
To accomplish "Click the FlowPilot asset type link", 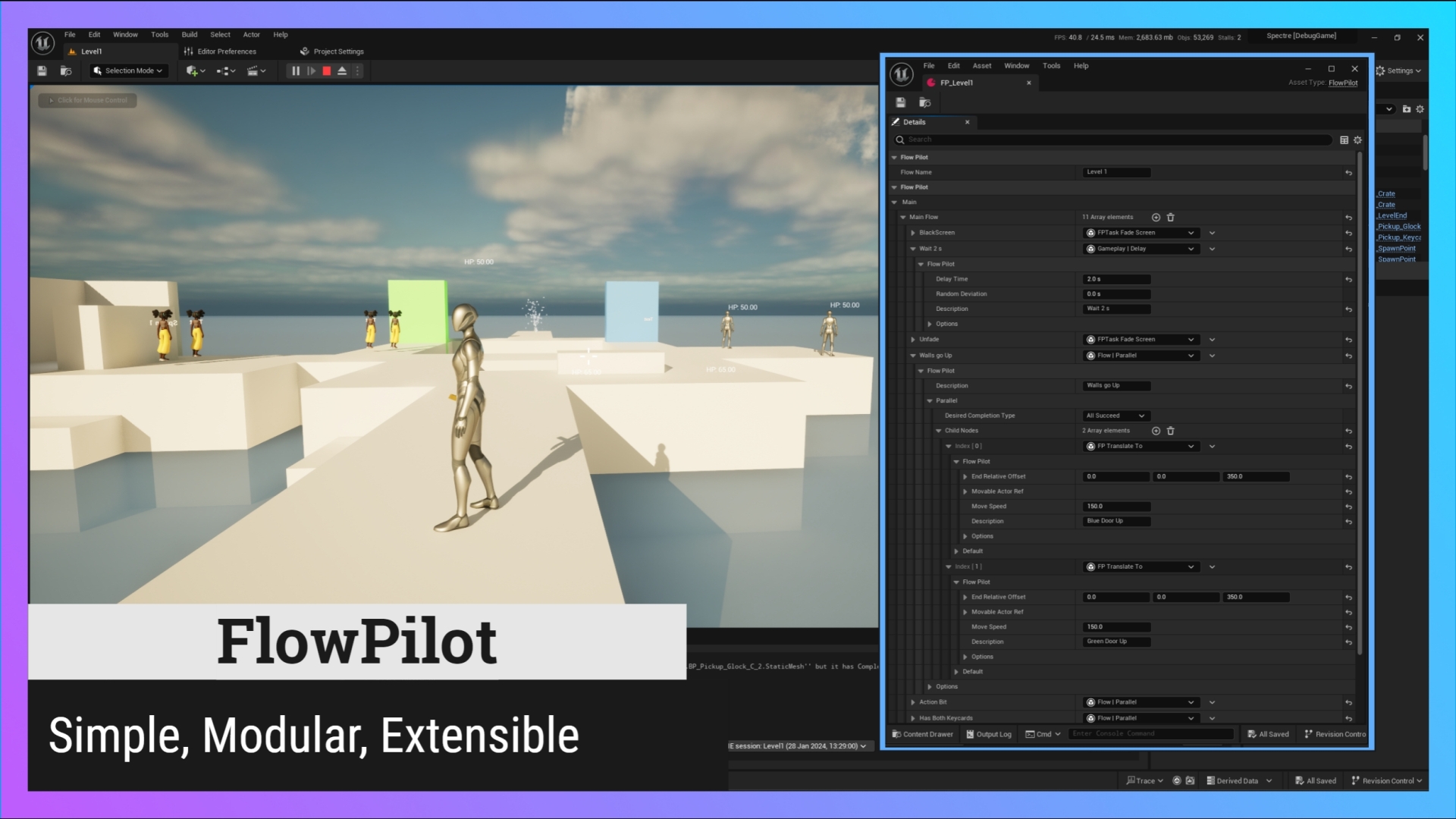I will [1342, 83].
